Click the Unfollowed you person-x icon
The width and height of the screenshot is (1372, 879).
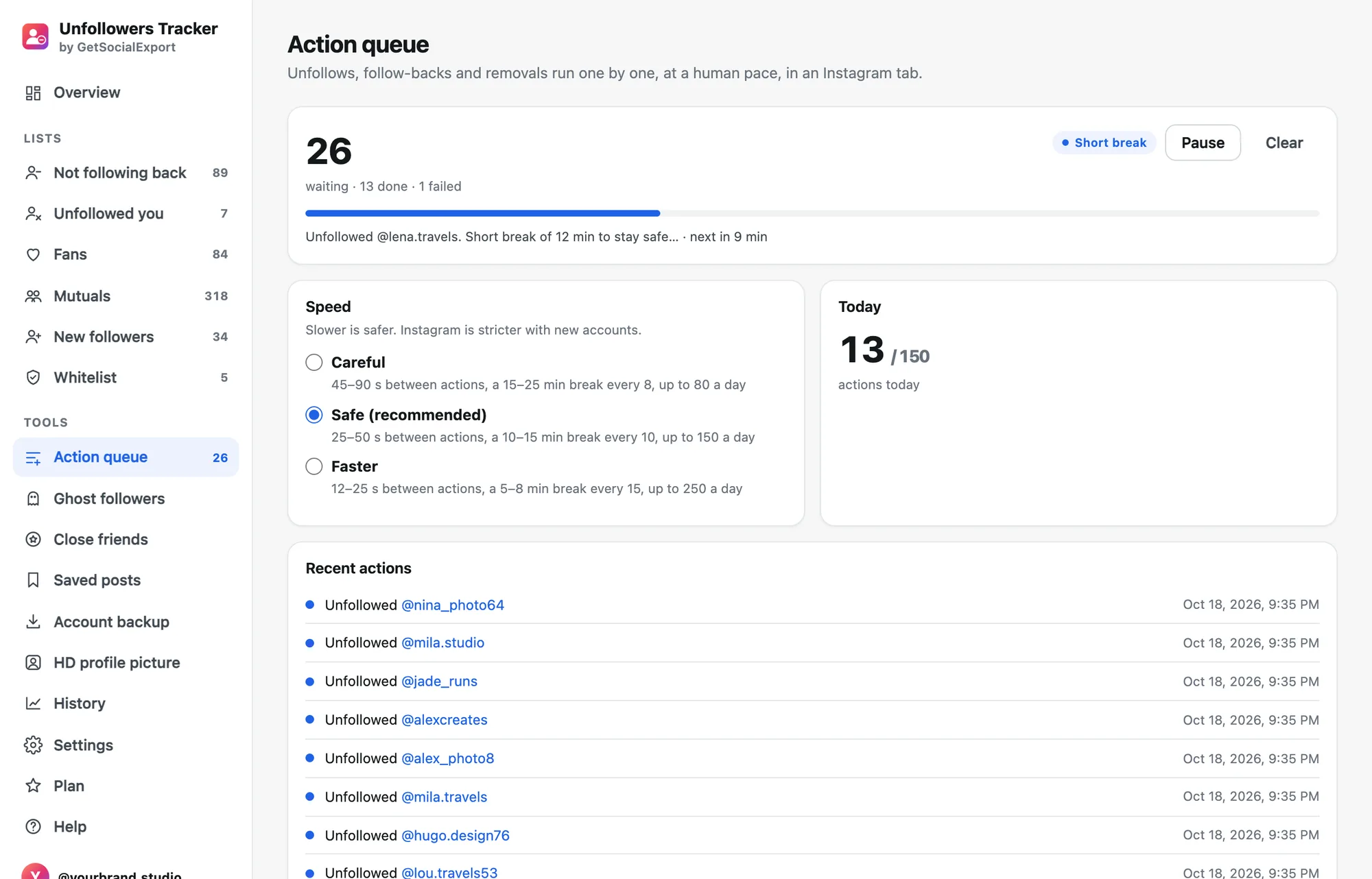pyautogui.click(x=33, y=214)
